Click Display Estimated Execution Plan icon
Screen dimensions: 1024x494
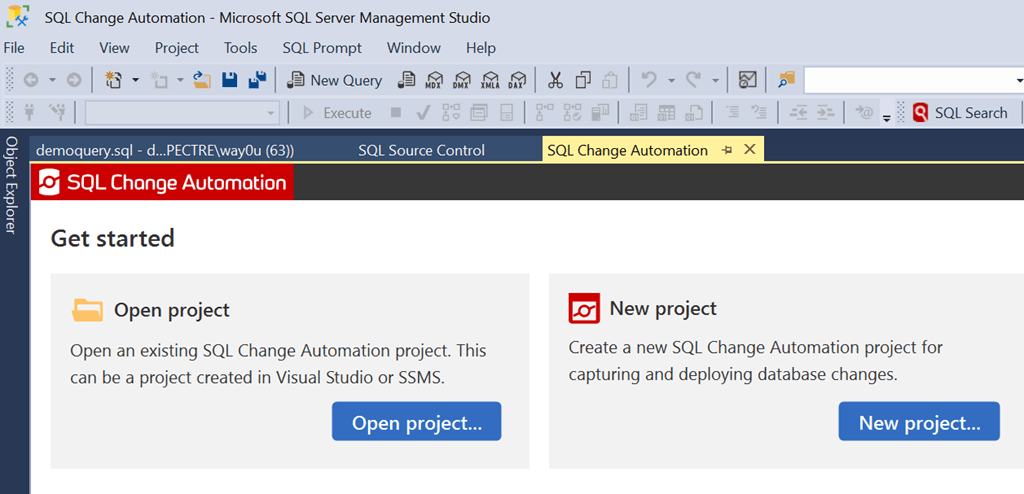(451, 112)
